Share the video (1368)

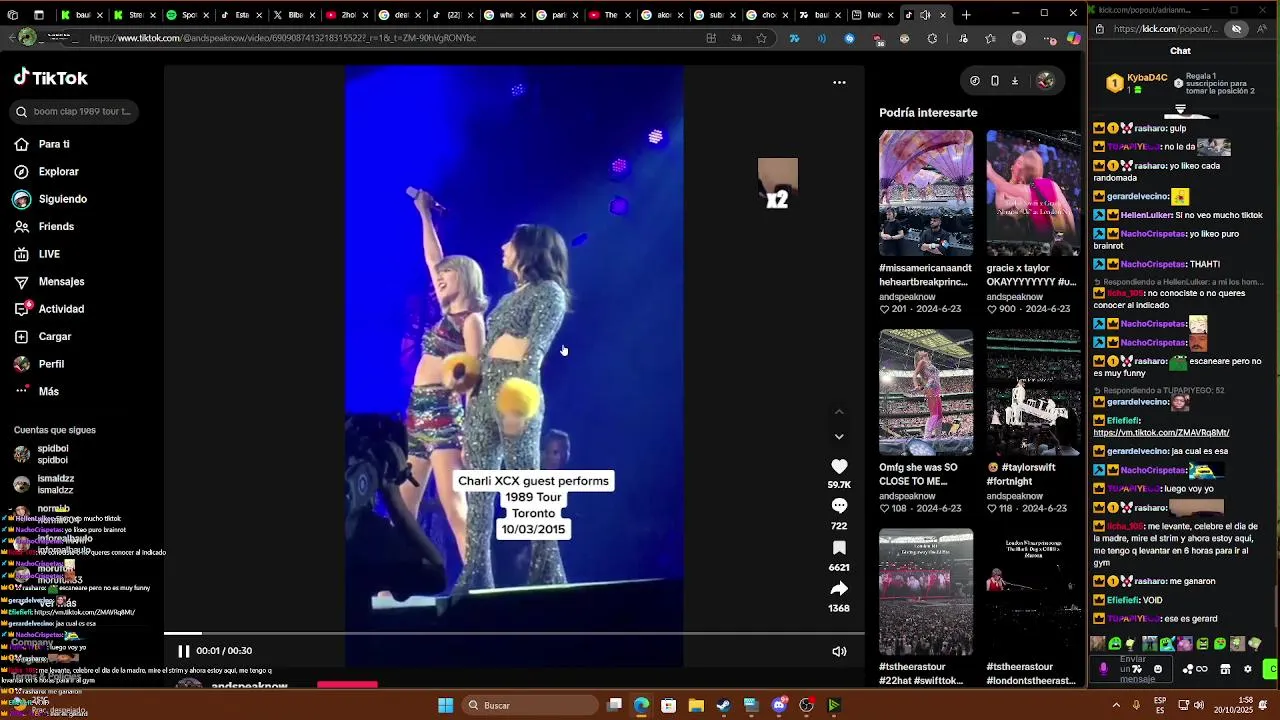pyautogui.click(x=839, y=589)
